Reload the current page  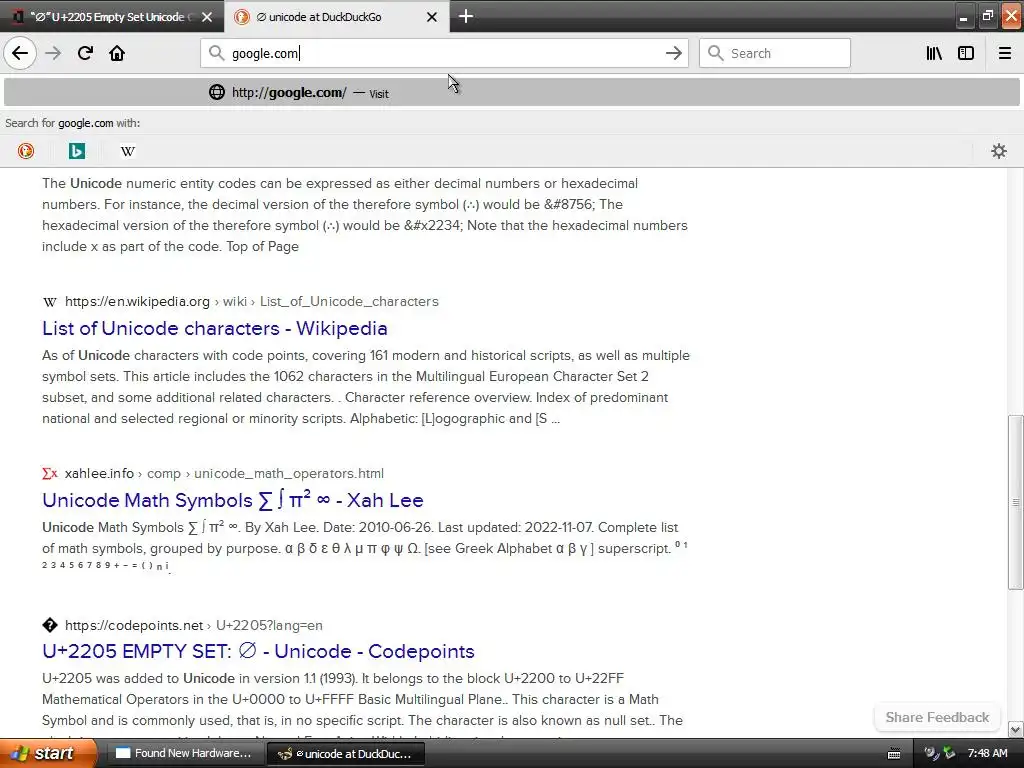pos(86,53)
